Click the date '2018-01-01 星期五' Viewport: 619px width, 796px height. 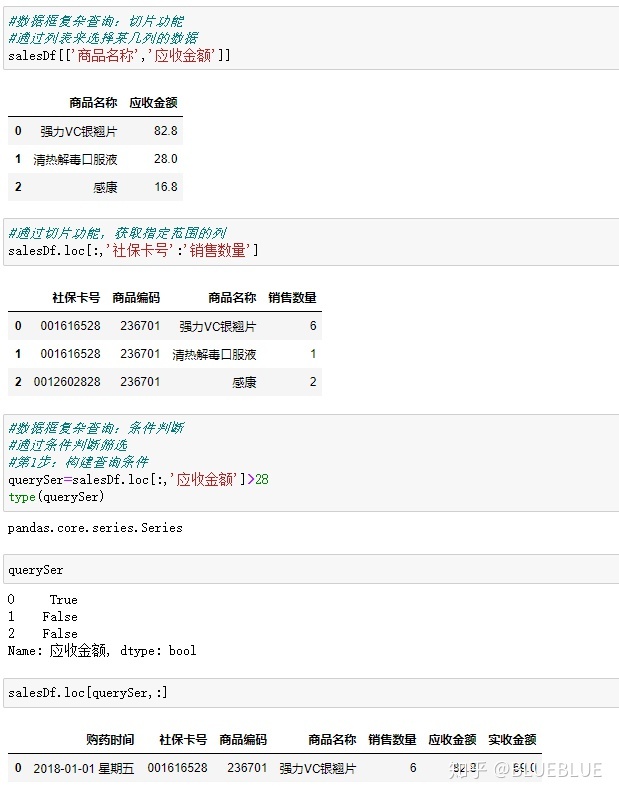[84, 769]
